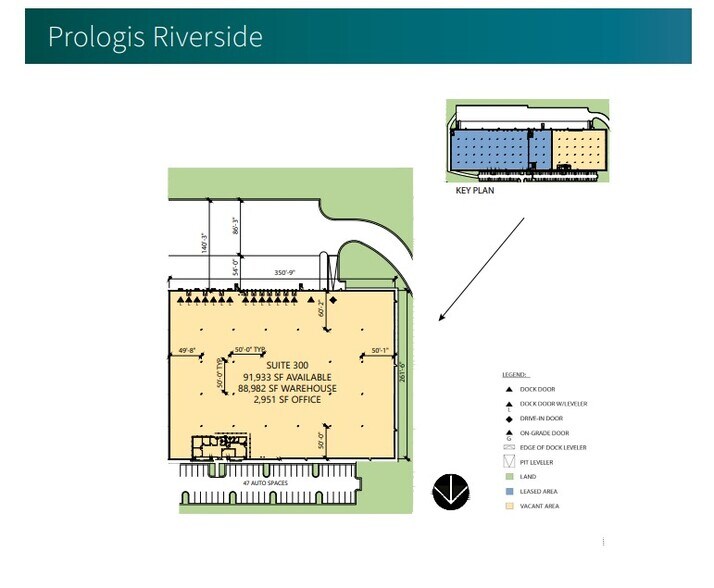
Task: Click the On Grade Door legend icon
Action: (508, 433)
